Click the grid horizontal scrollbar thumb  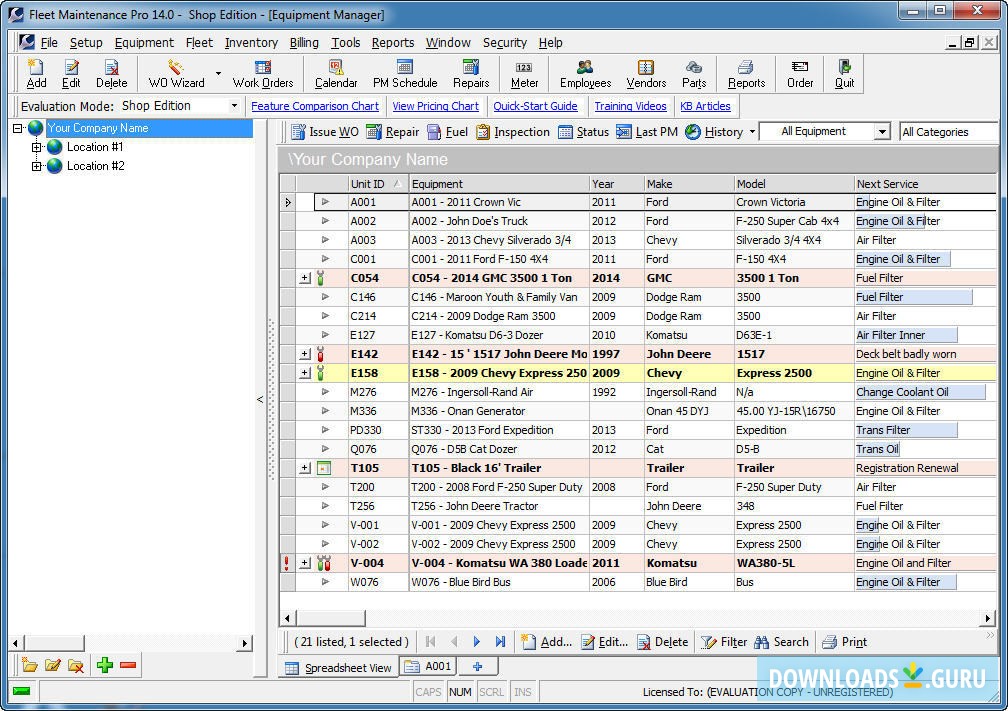(x=330, y=618)
